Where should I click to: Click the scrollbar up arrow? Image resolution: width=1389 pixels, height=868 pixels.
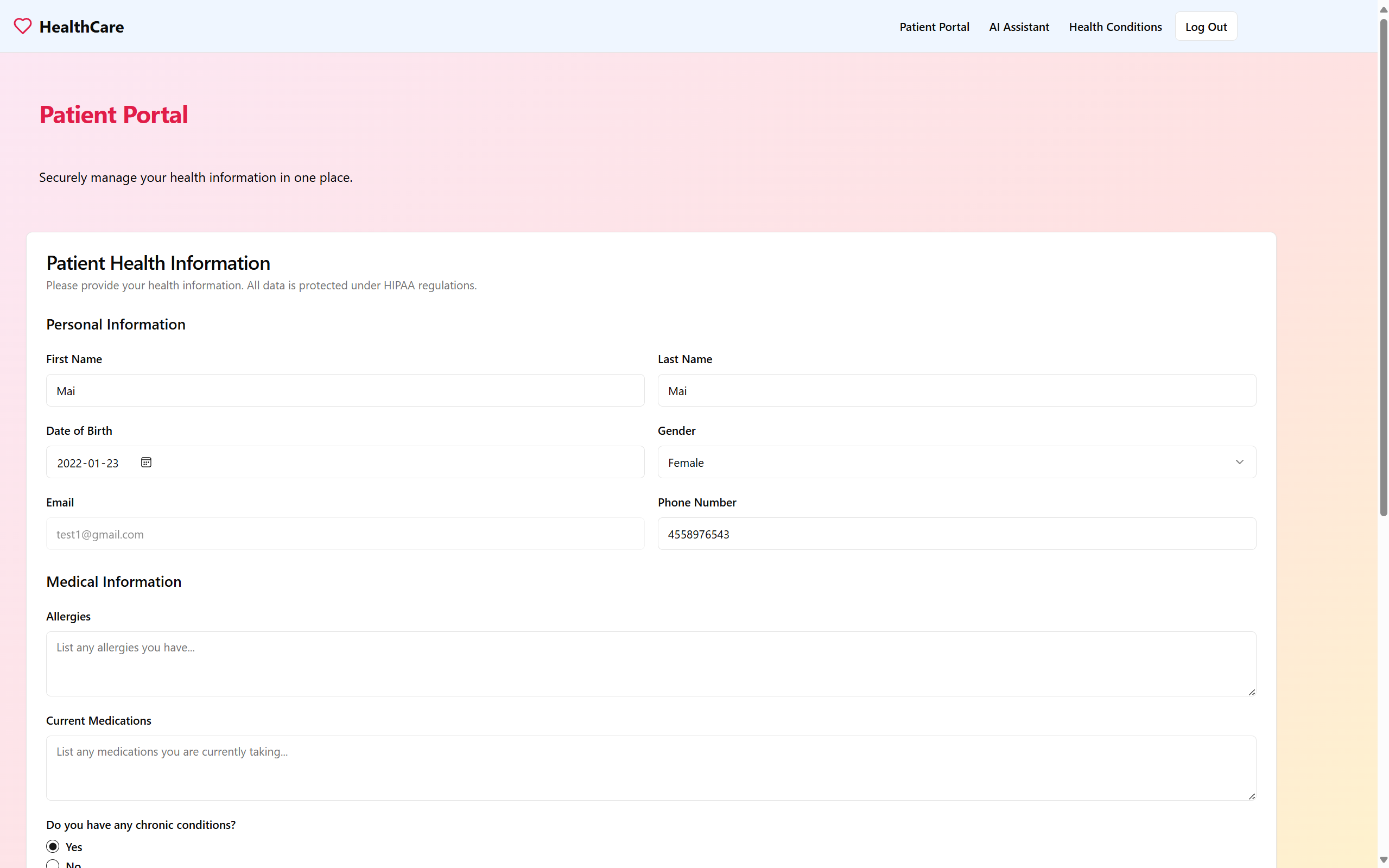(1383, 10)
